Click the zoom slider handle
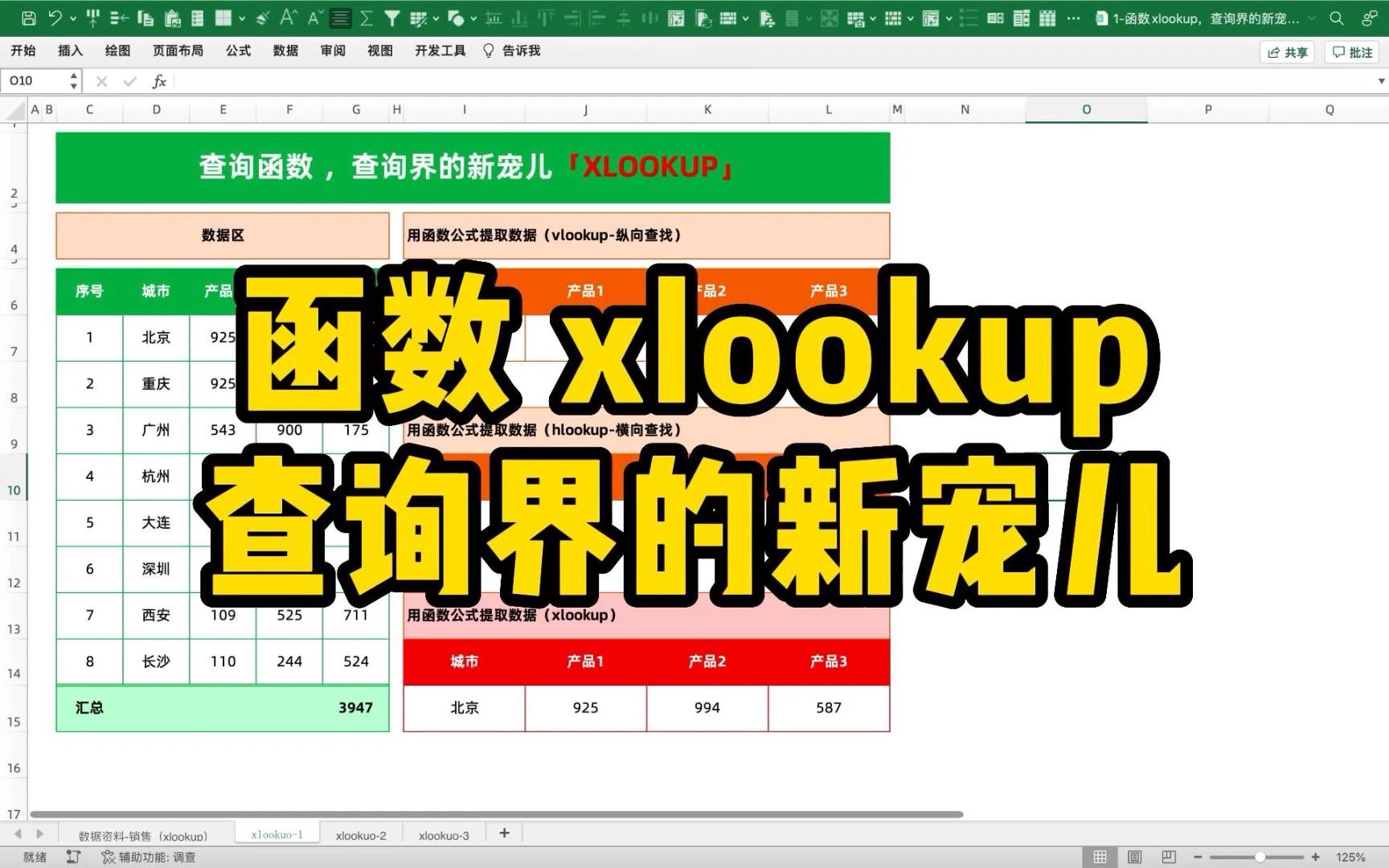The image size is (1389, 868). [x=1260, y=857]
